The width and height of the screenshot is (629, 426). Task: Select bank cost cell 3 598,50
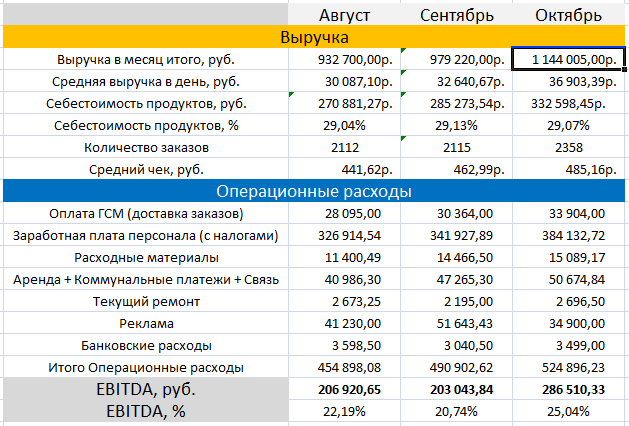pyautogui.click(x=344, y=345)
